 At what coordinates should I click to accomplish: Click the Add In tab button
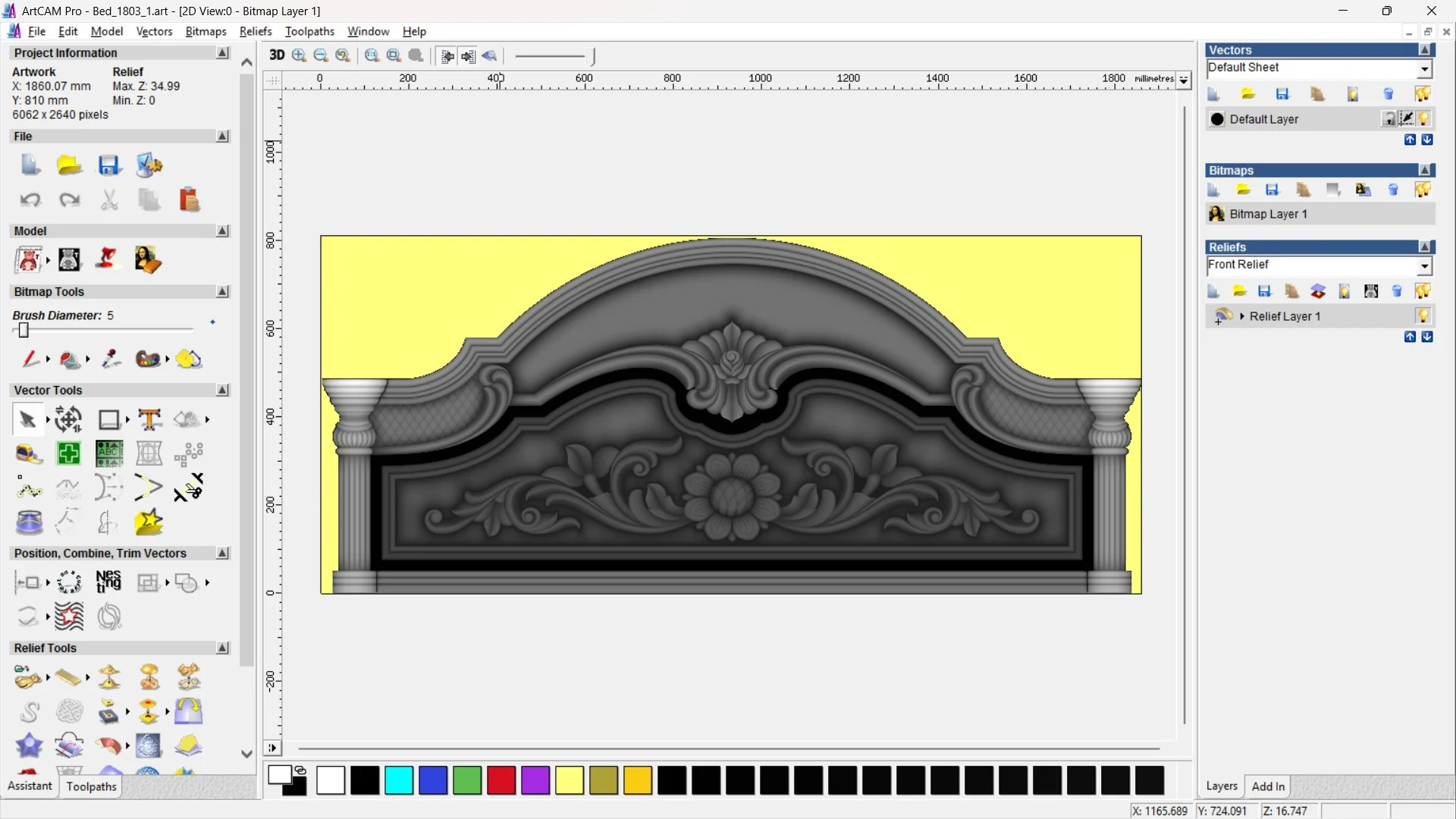point(1268,786)
